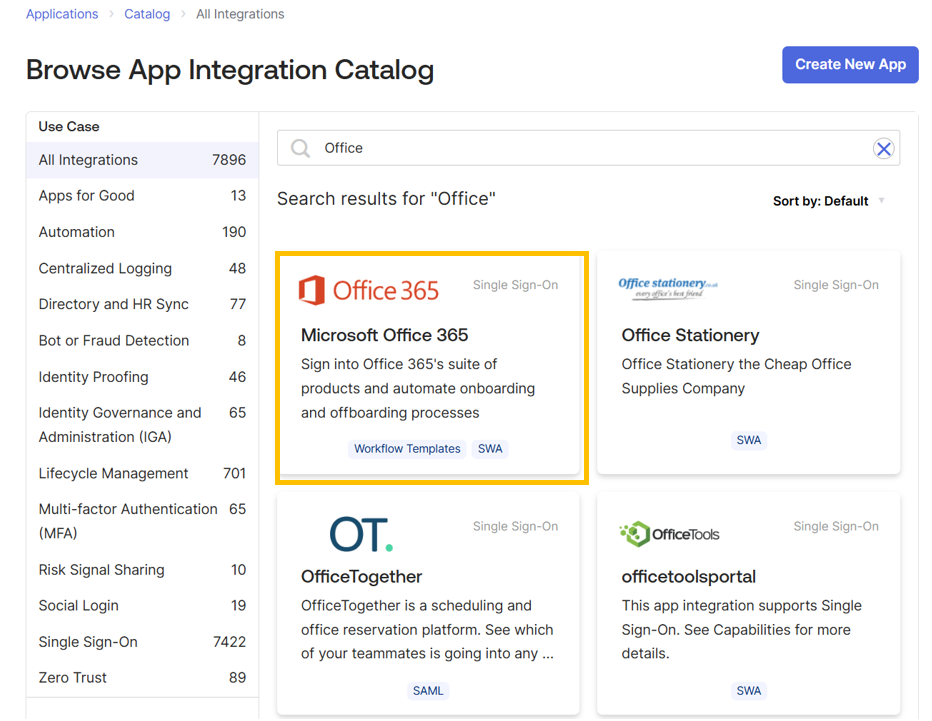Select the Directory and HR Sync filter

click(142, 304)
